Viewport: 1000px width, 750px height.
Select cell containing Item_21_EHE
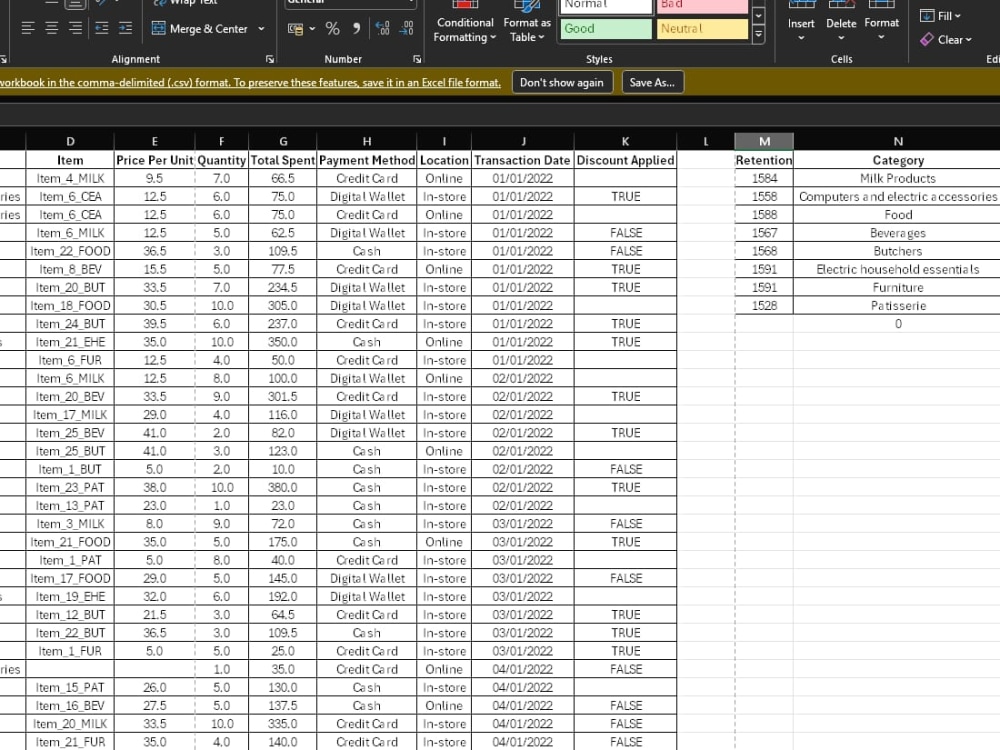click(x=70, y=342)
